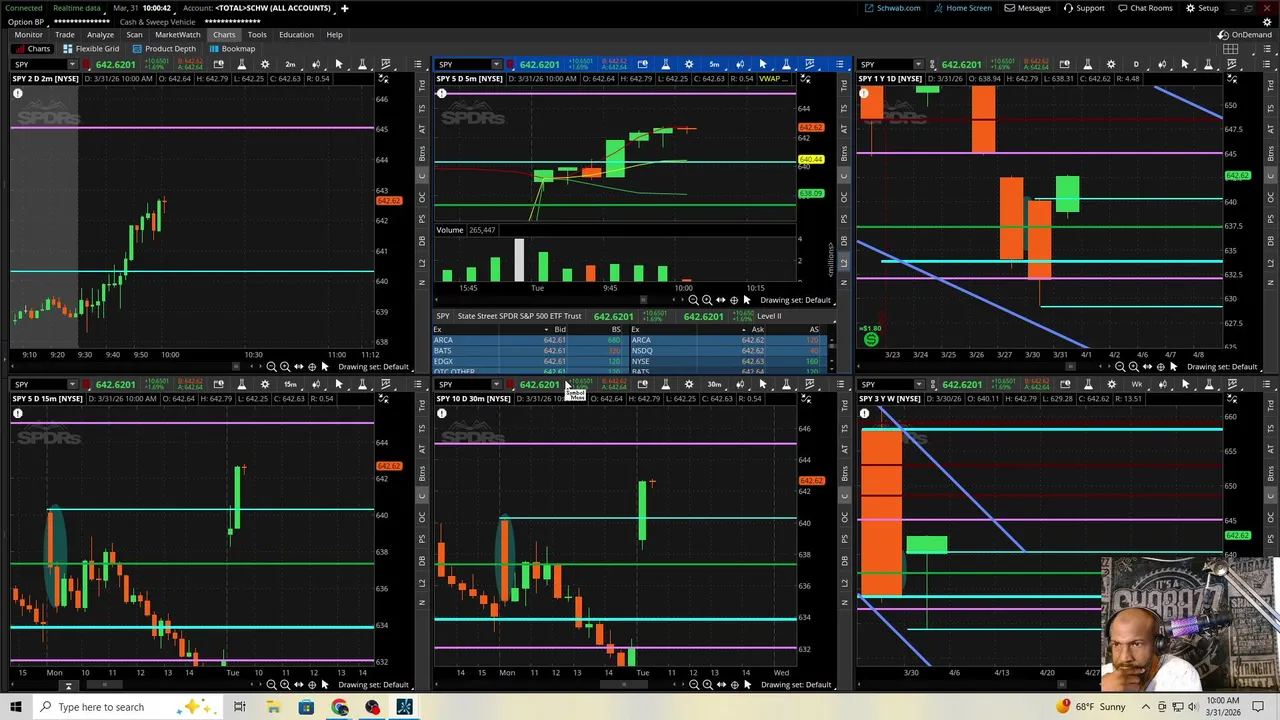Switch to Flexible Grid sub-tab
The width and height of the screenshot is (1280, 720).
(90, 48)
